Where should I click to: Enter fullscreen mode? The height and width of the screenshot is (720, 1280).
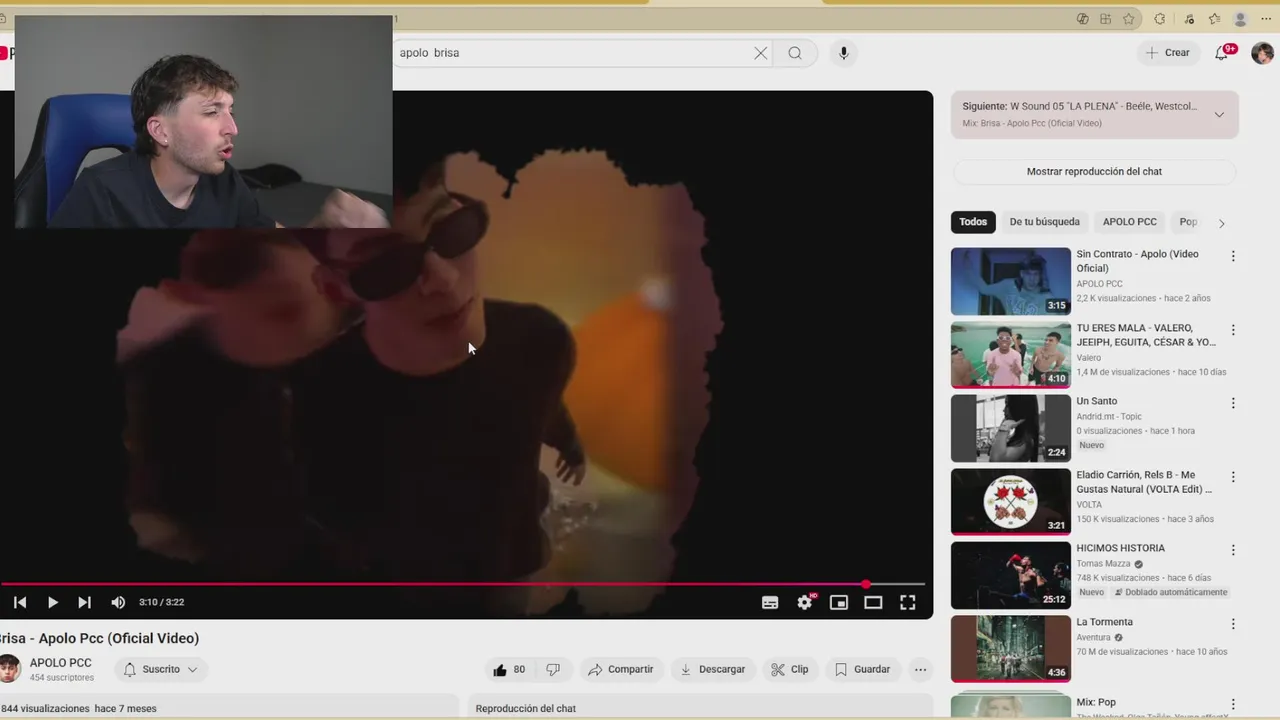point(908,602)
